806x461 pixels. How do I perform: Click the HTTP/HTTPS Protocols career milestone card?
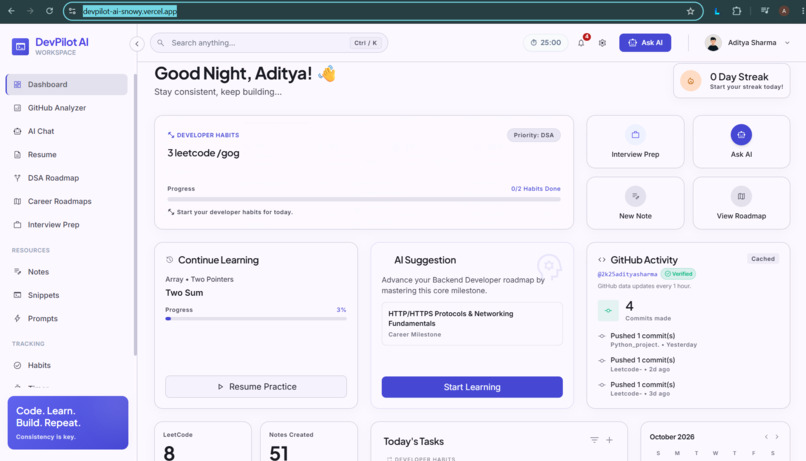(x=472, y=323)
